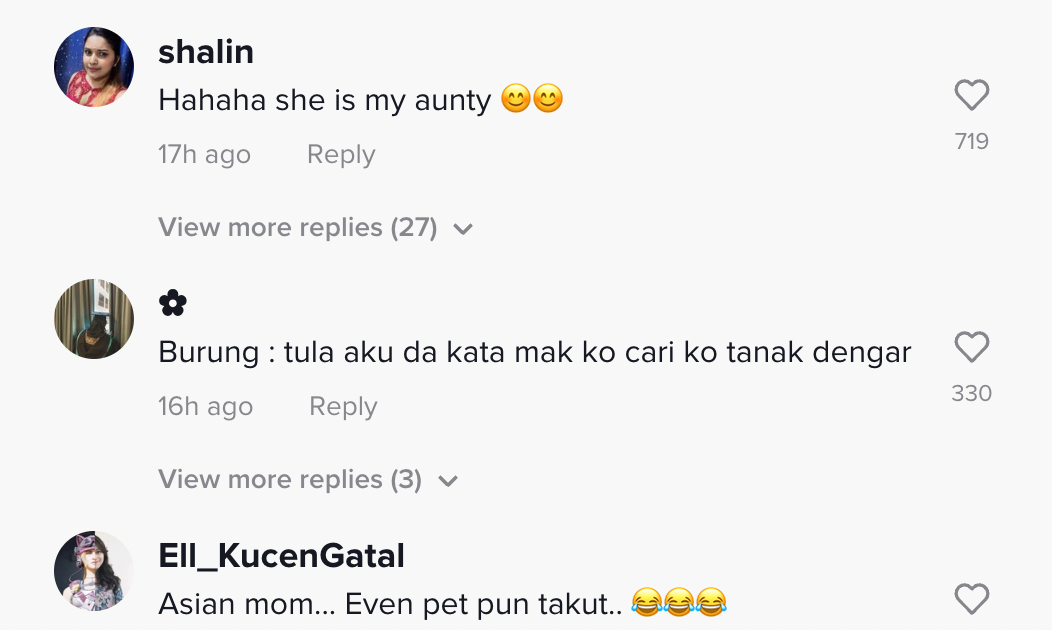
Task: Click the 330 like count
Action: coord(971,394)
